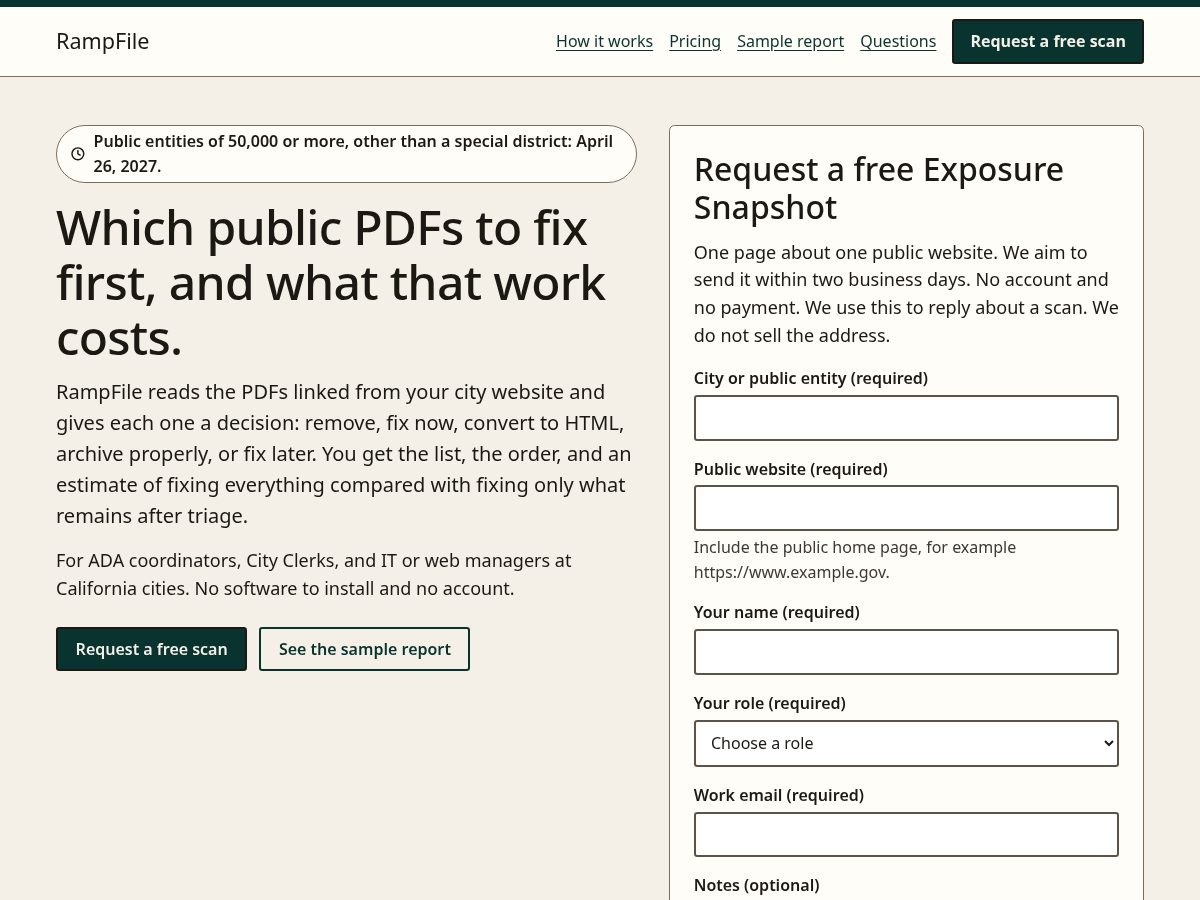Viewport: 1200px width, 900px height.
Task: Open See the sample report button
Action: [364, 649]
